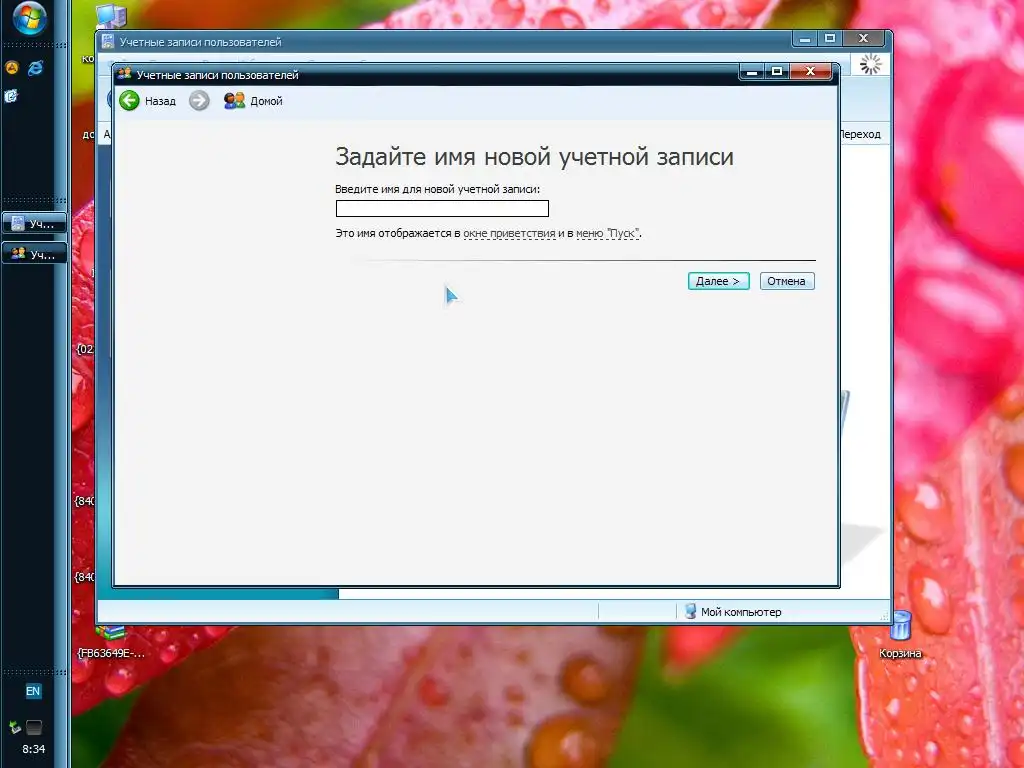Click the Мой компьютер status bar icon
The image size is (1024, 768).
[x=690, y=611]
